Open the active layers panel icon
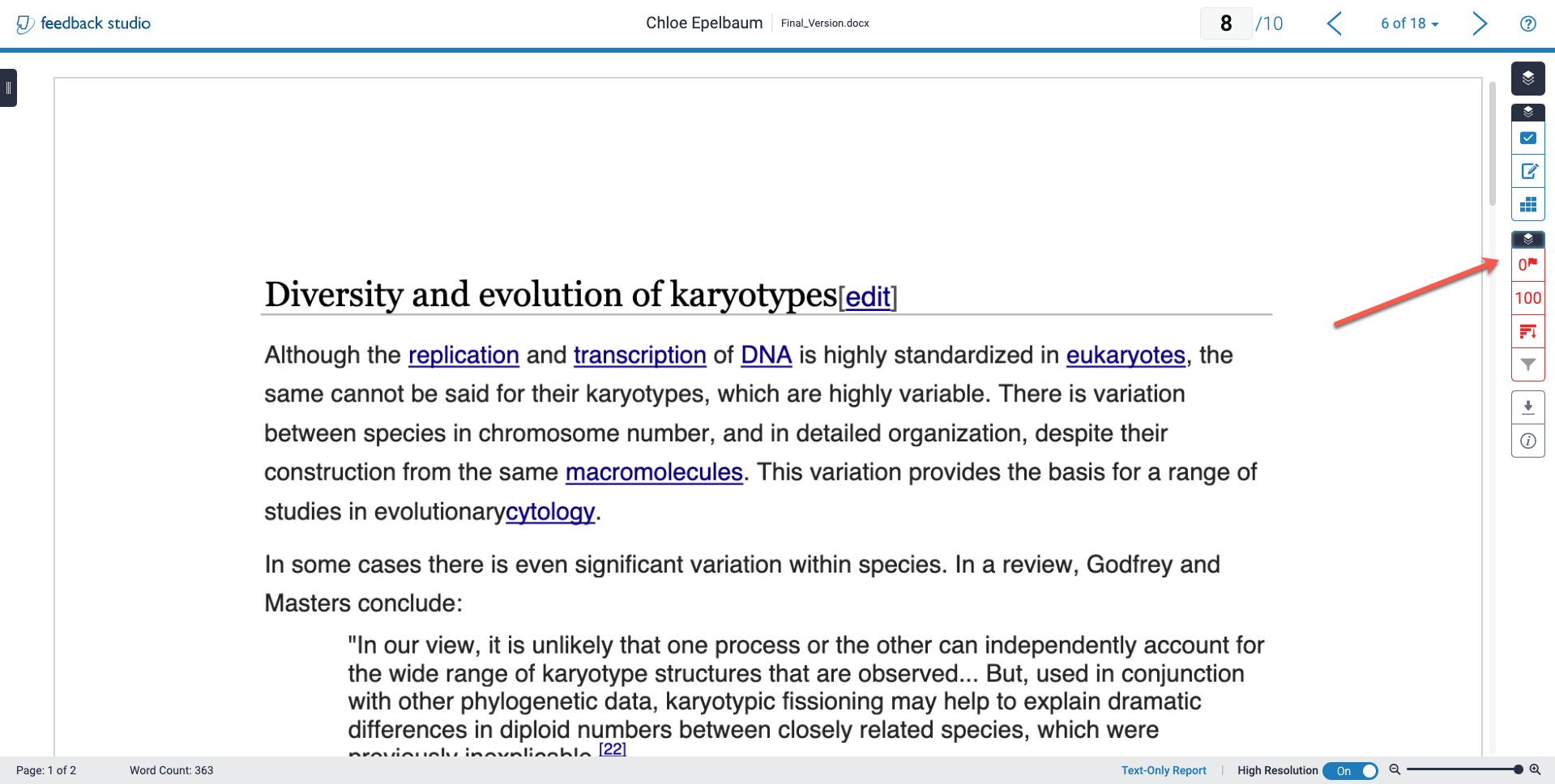 click(x=1527, y=79)
